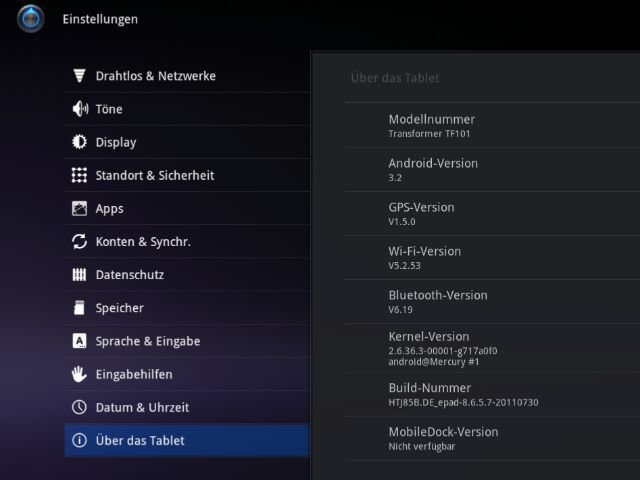Image resolution: width=640 pixels, height=480 pixels.
Task: Select the Standort & Sicherheit grid icon
Action: click(79, 175)
